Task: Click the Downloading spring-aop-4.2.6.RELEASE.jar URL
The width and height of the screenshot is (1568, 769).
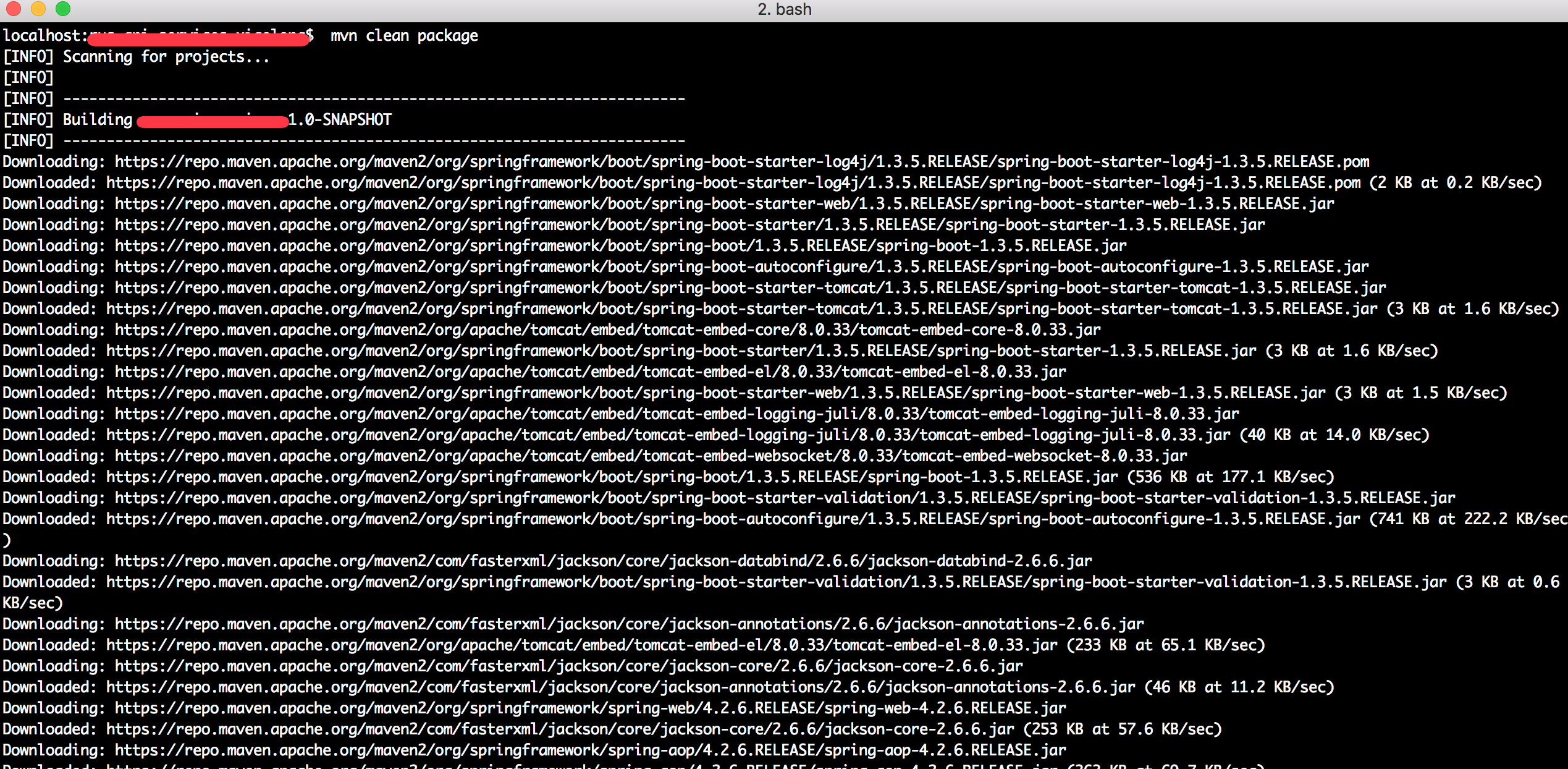Action: tap(591, 750)
